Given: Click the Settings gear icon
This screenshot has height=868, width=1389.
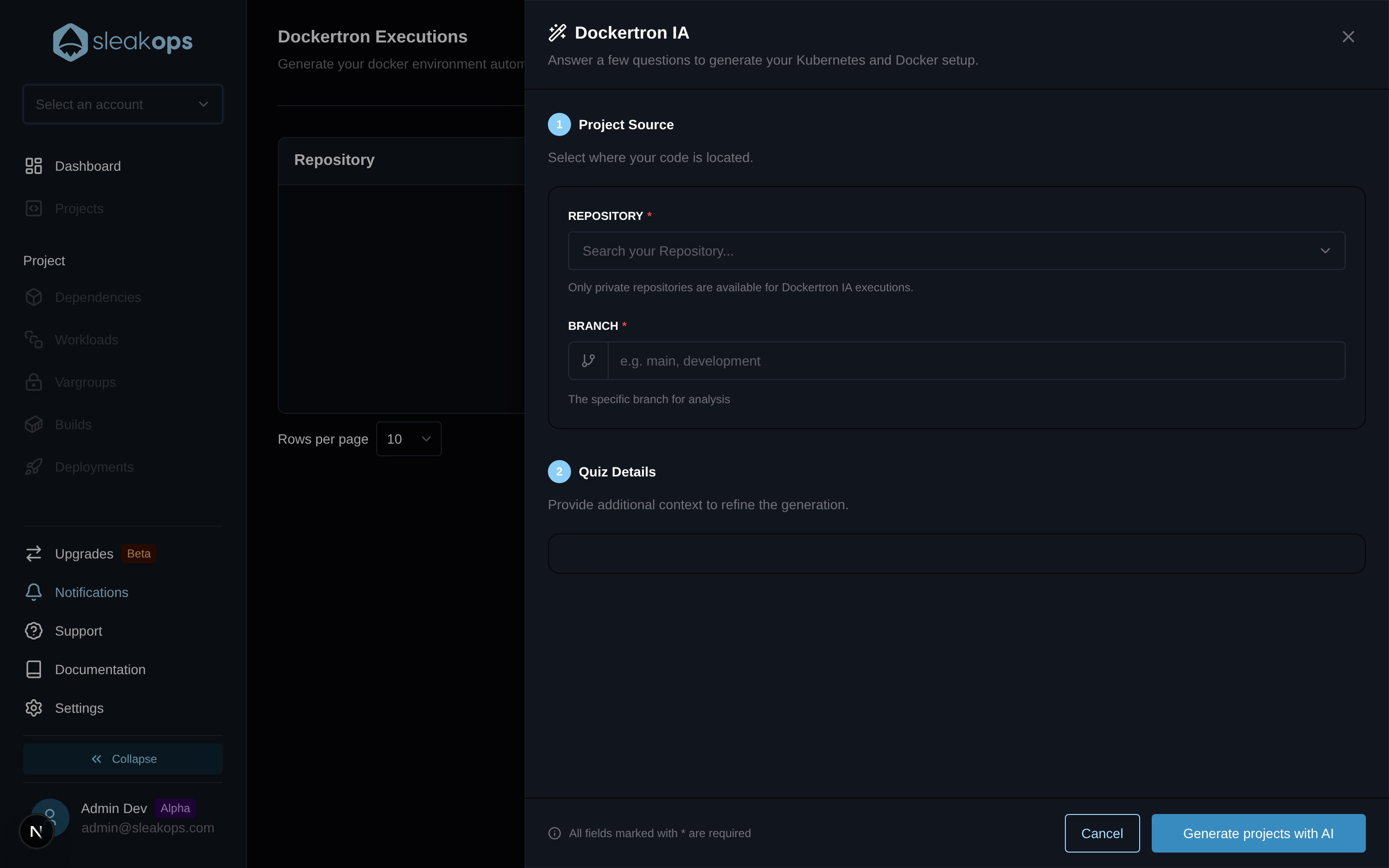Looking at the screenshot, I should (x=34, y=708).
